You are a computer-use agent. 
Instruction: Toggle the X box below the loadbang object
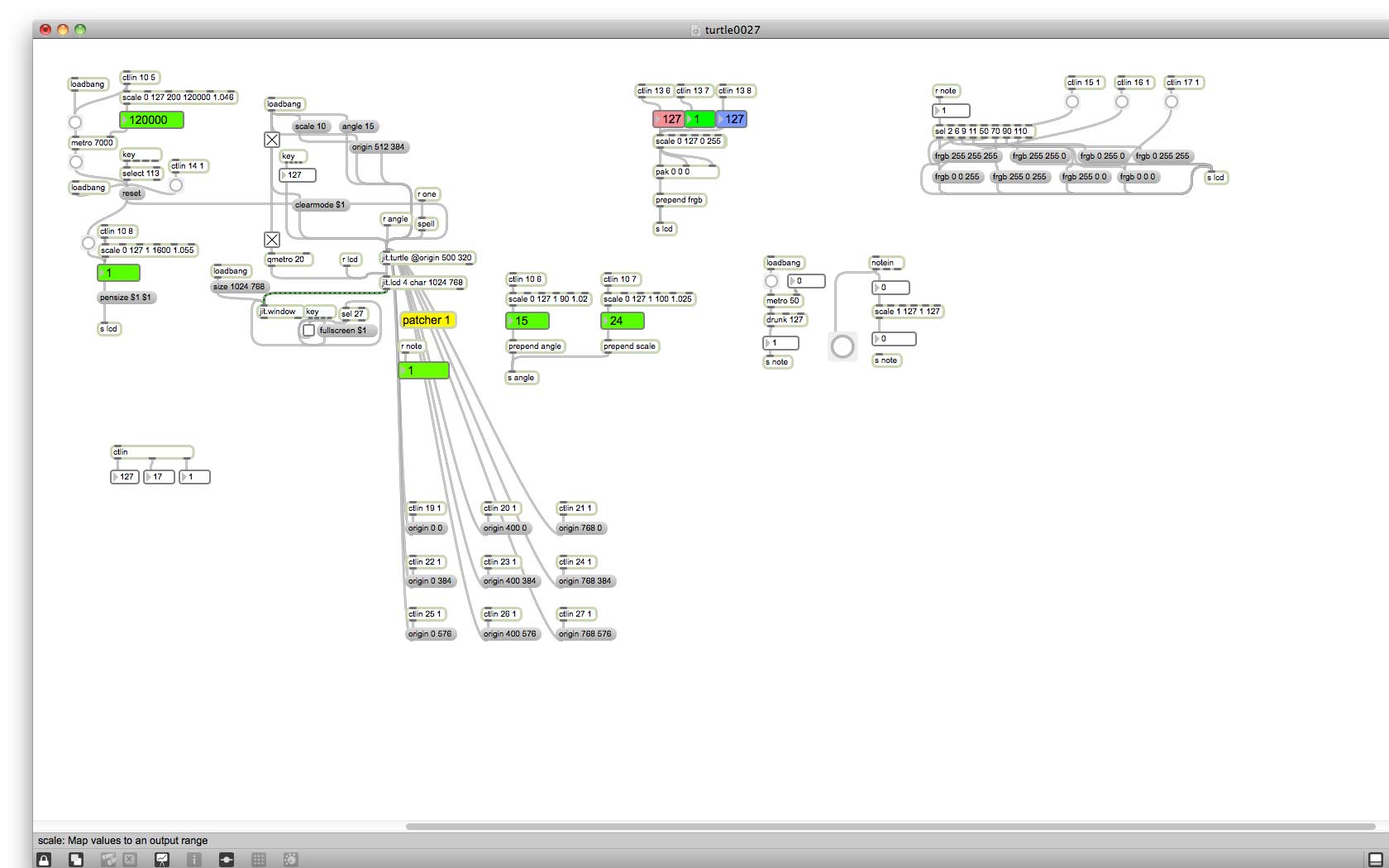272,140
